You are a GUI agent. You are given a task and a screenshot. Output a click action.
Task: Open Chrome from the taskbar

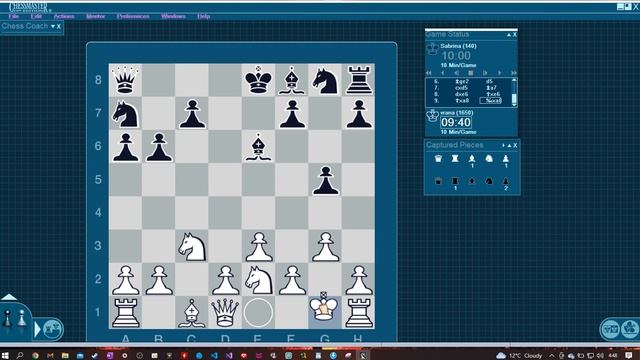[x=35, y=356]
